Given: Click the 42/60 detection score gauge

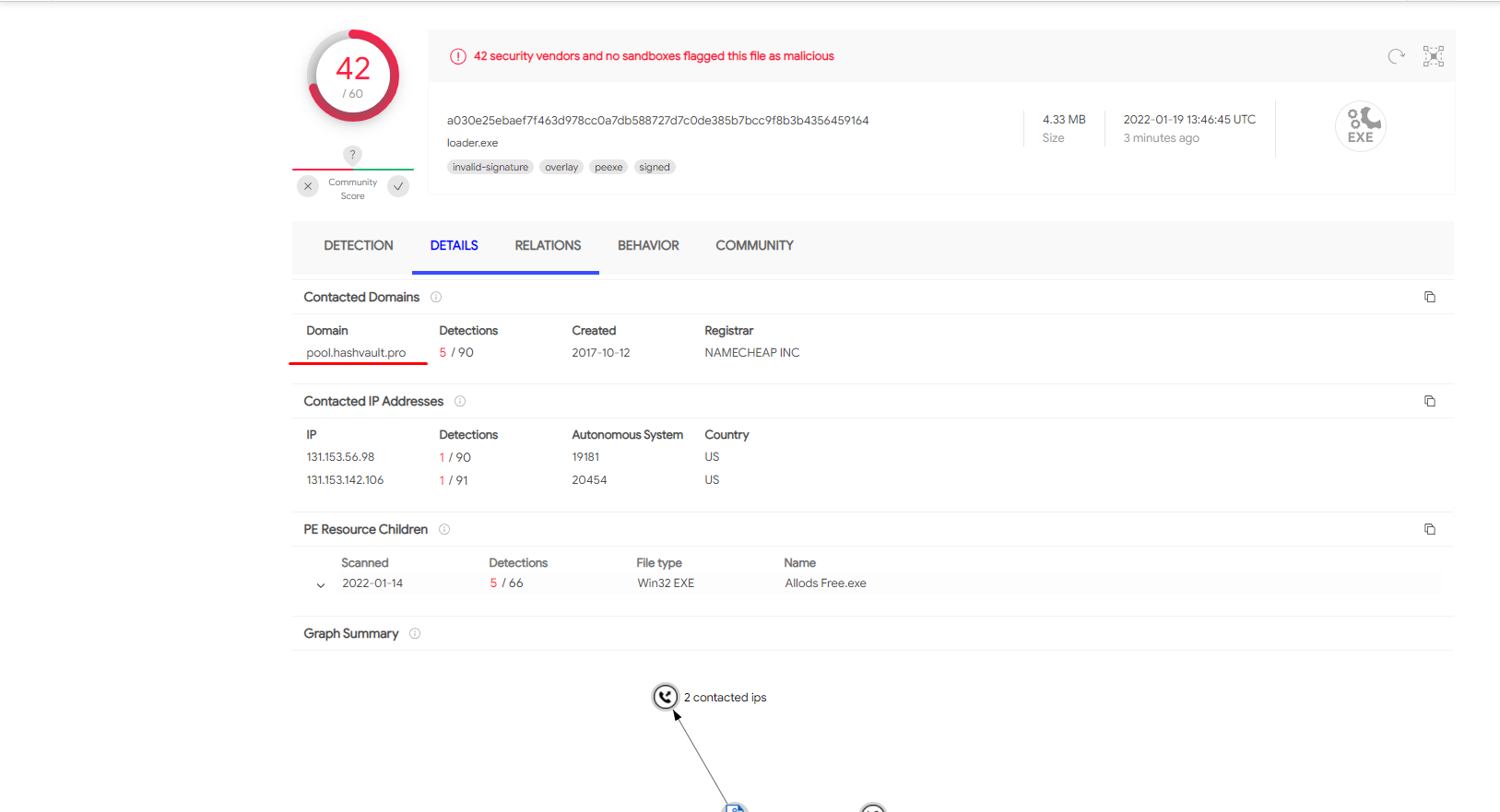Looking at the screenshot, I should point(353,76).
